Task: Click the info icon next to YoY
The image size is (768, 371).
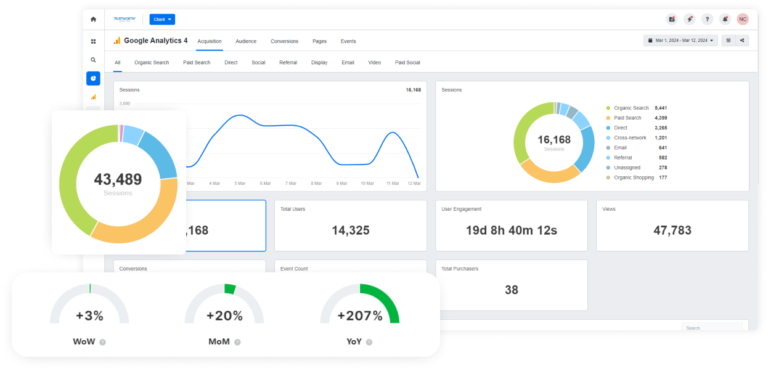Action: pos(369,342)
